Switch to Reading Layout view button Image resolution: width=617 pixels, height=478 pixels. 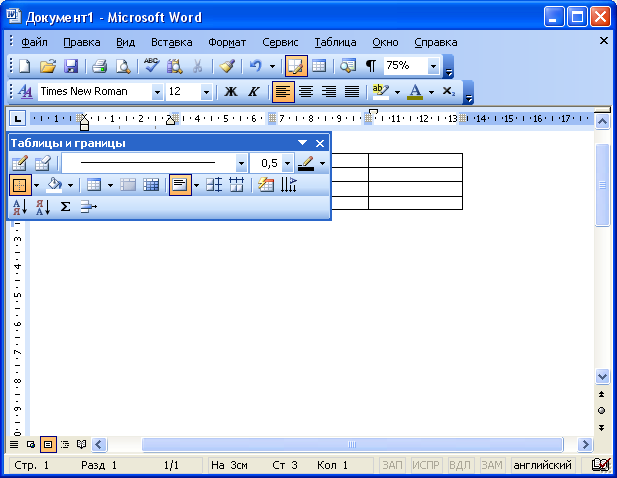pyautogui.click(x=81, y=445)
